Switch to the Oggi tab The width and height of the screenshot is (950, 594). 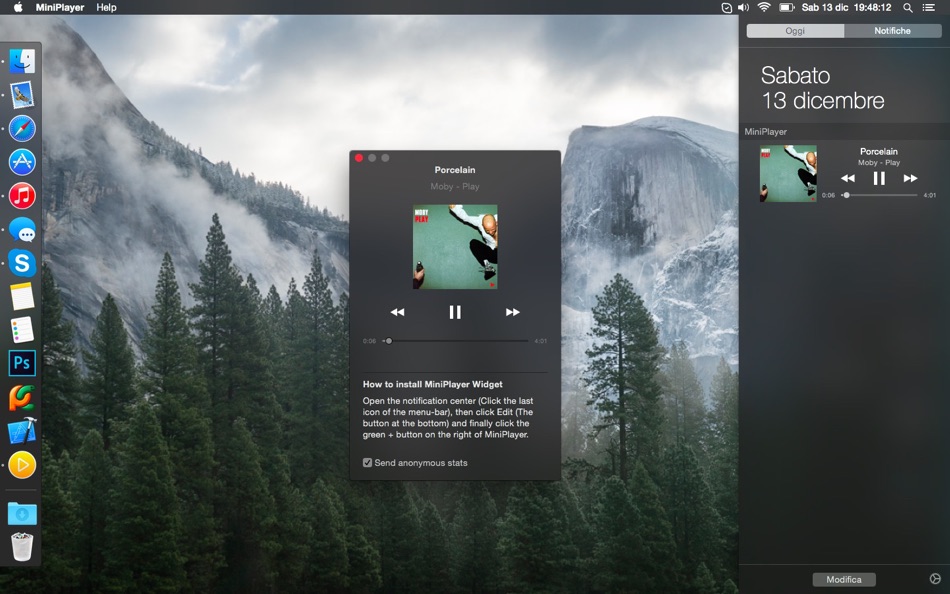pos(795,30)
